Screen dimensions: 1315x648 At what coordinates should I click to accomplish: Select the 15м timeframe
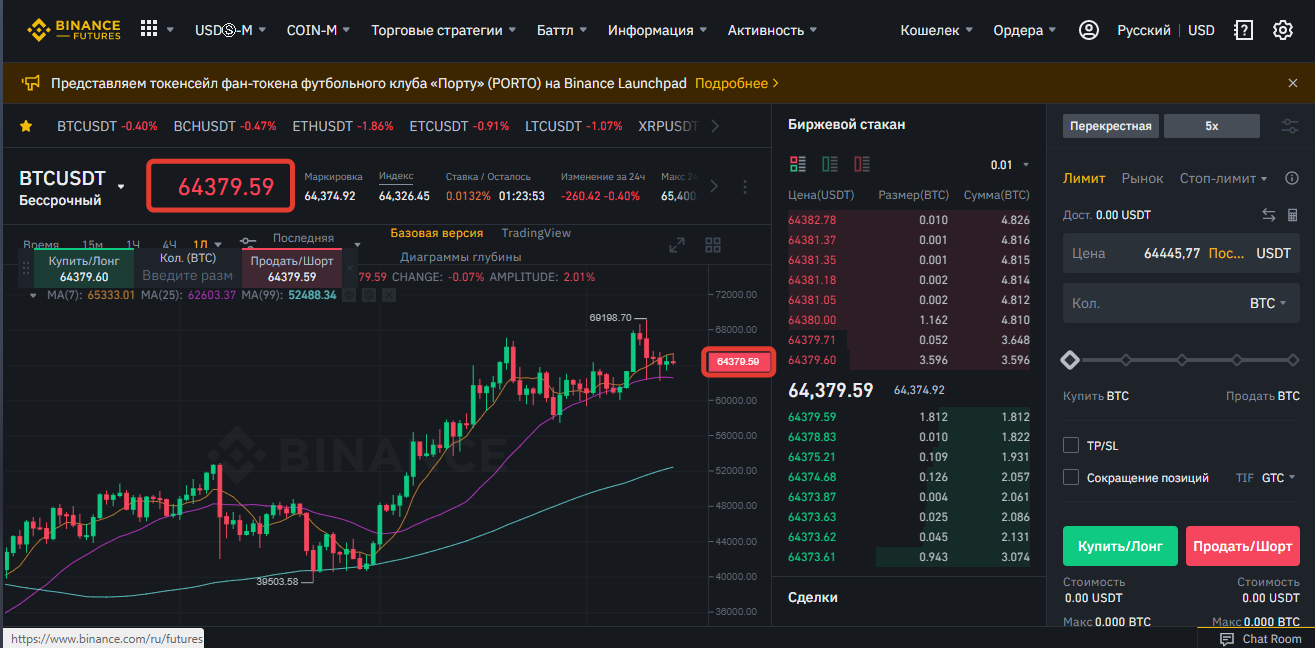92,244
